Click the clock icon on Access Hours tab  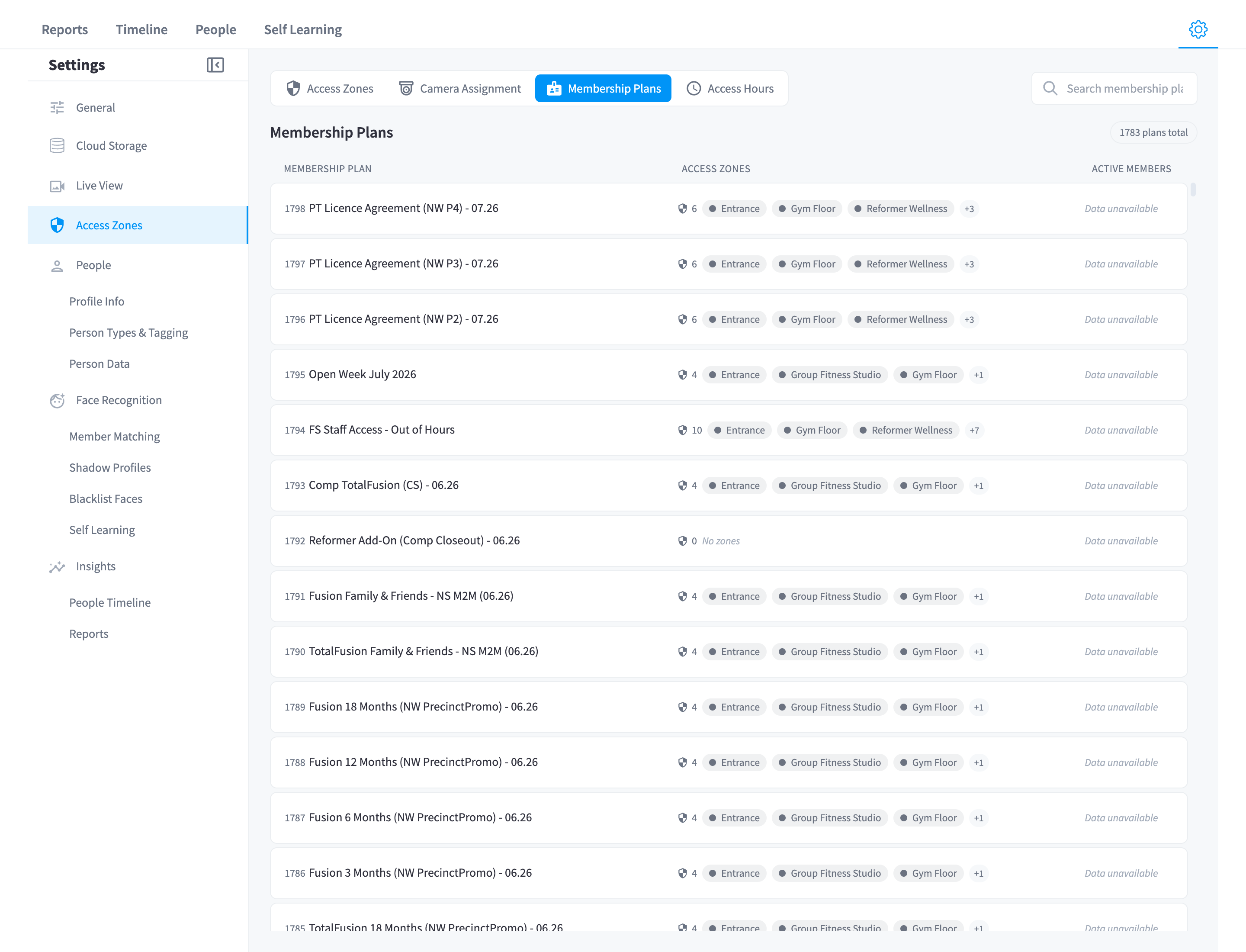point(694,88)
